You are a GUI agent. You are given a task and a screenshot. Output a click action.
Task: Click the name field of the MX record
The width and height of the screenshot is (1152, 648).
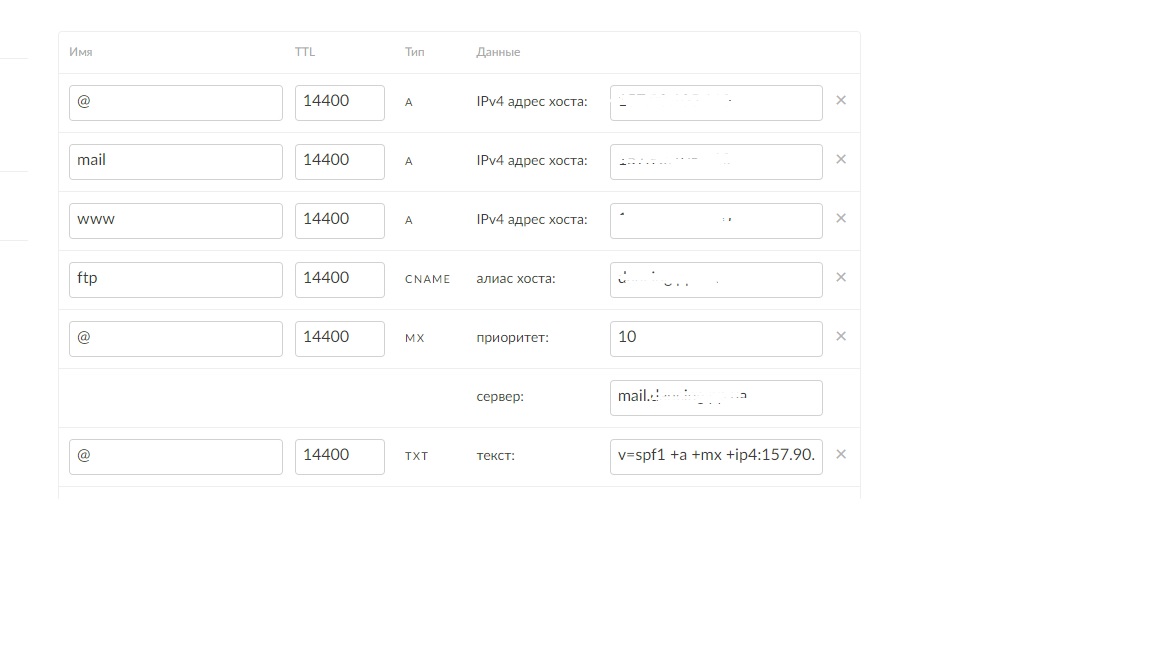(175, 338)
